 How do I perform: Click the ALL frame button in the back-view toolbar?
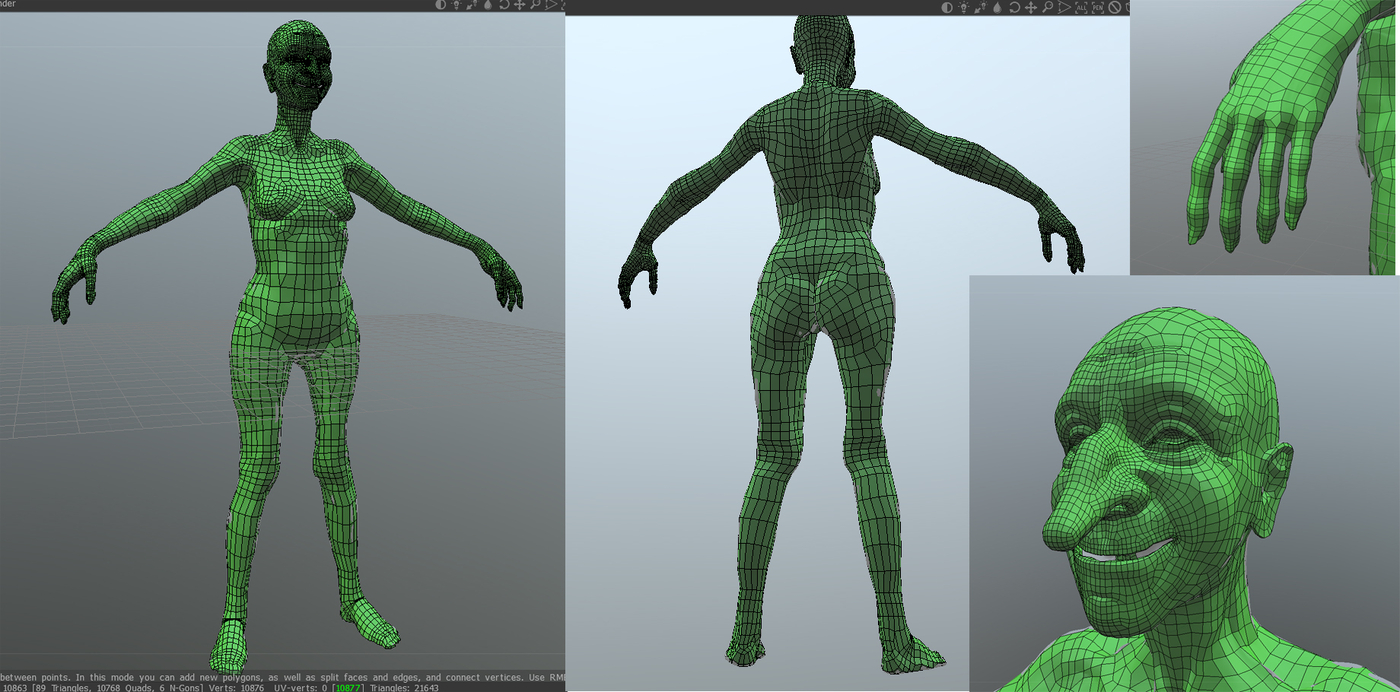pos(1081,7)
